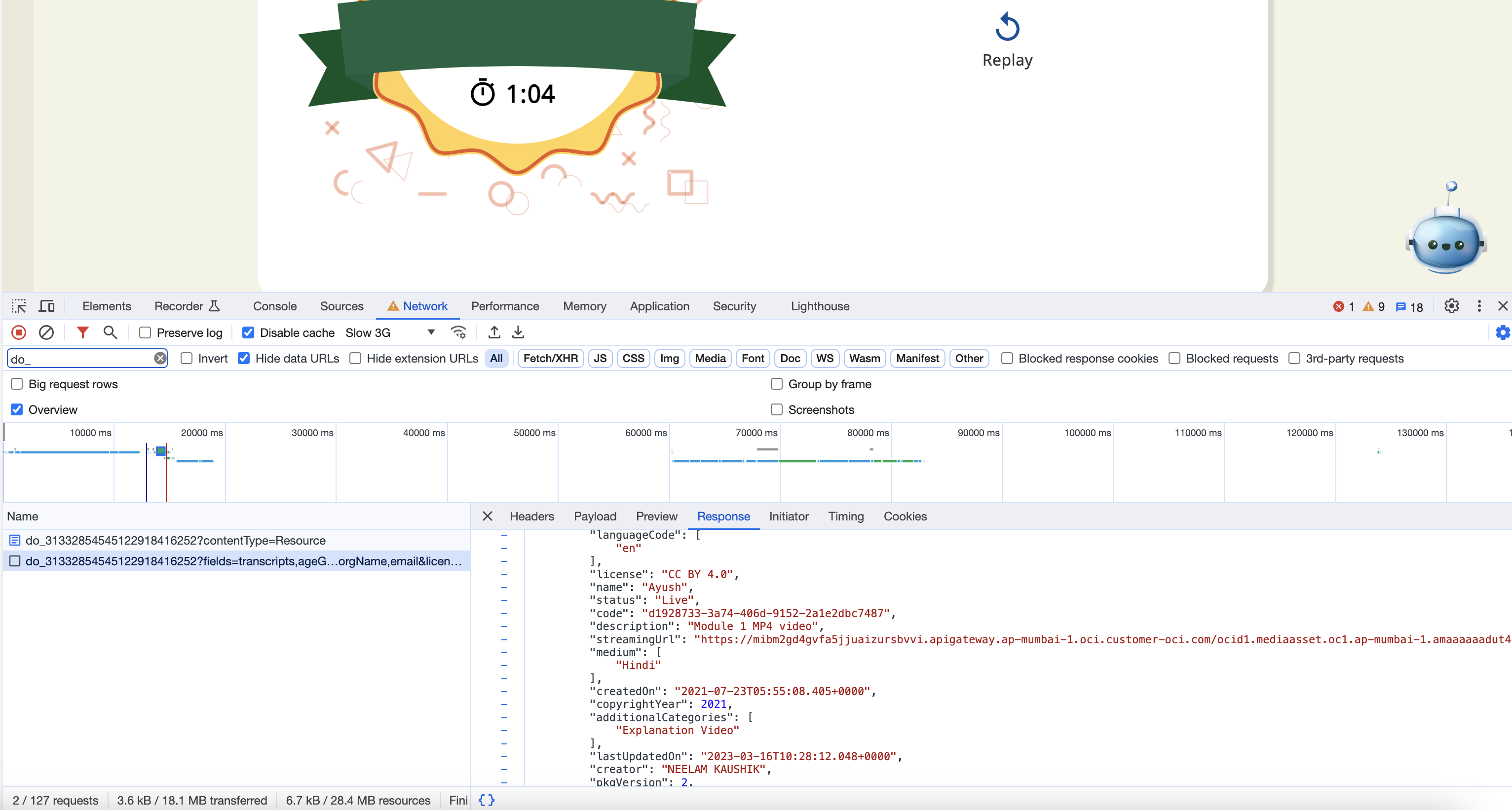Open network conditions via the wifi icon

click(x=458, y=332)
